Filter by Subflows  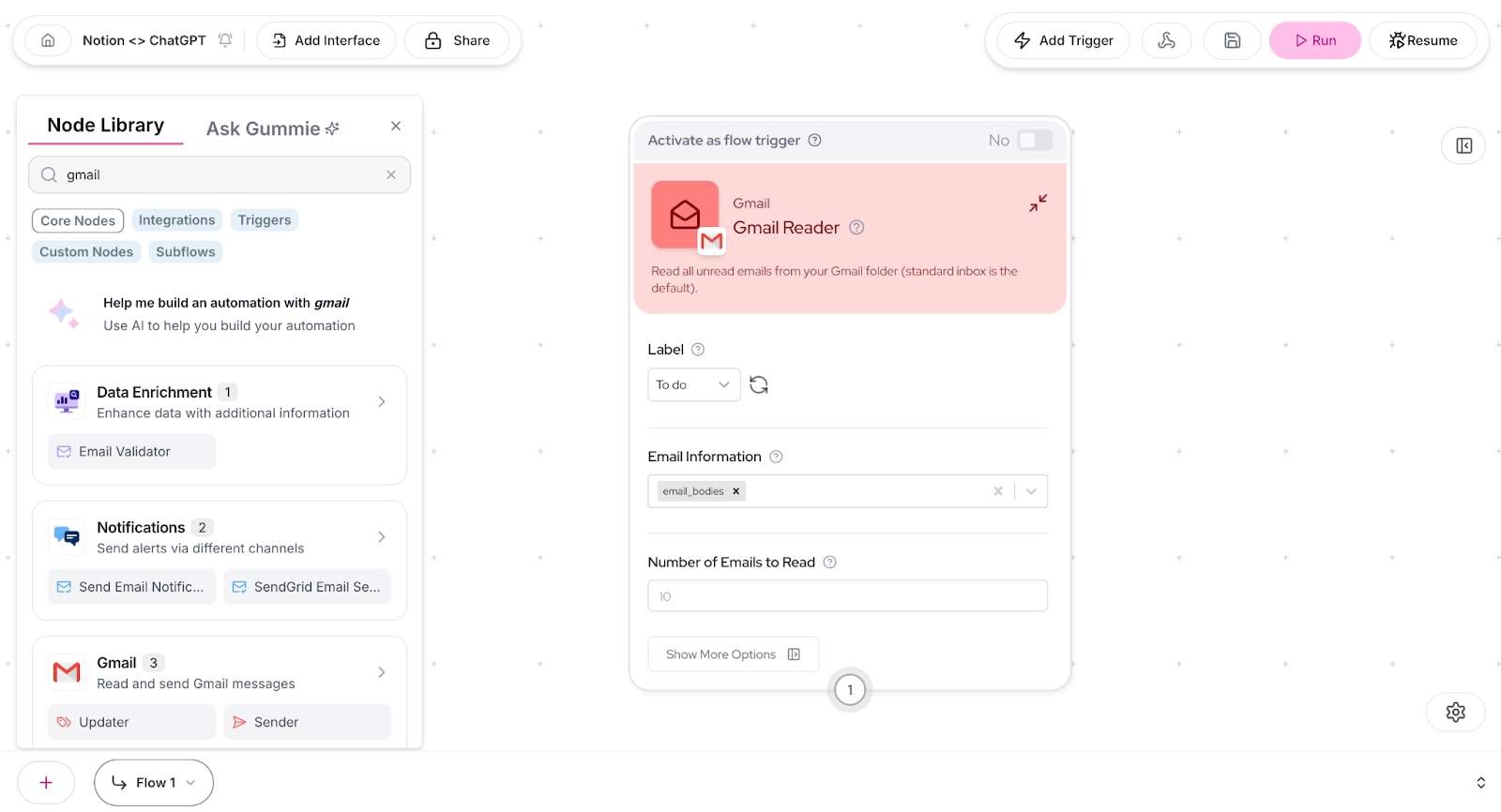[186, 251]
